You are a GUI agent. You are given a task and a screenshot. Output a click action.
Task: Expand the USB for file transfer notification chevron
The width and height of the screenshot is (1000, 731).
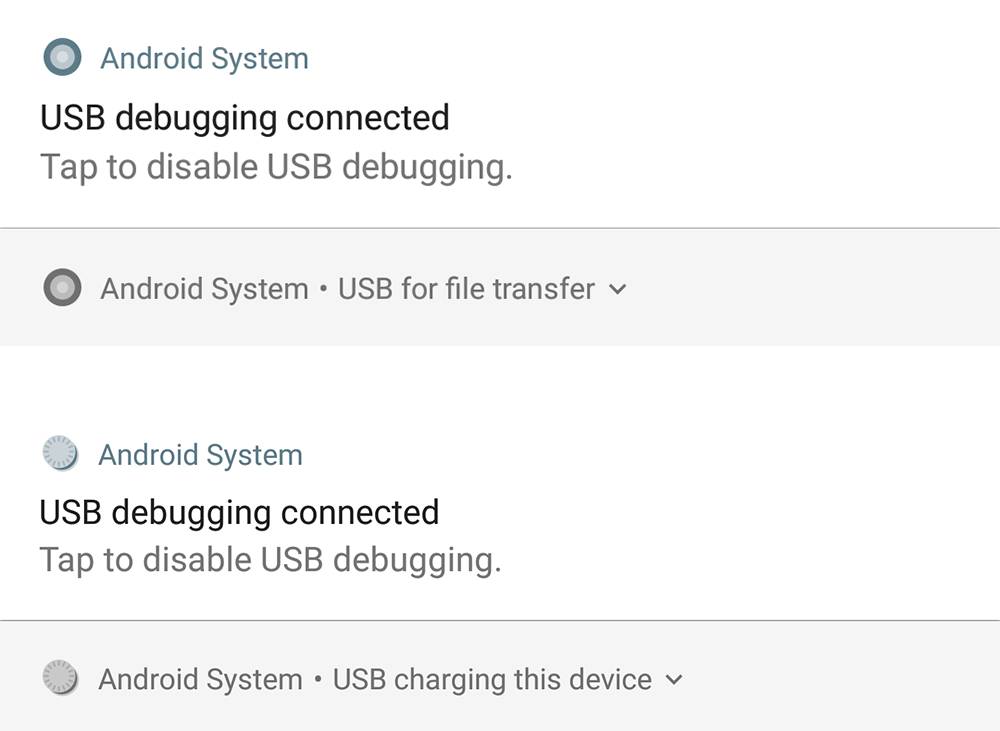coord(618,289)
